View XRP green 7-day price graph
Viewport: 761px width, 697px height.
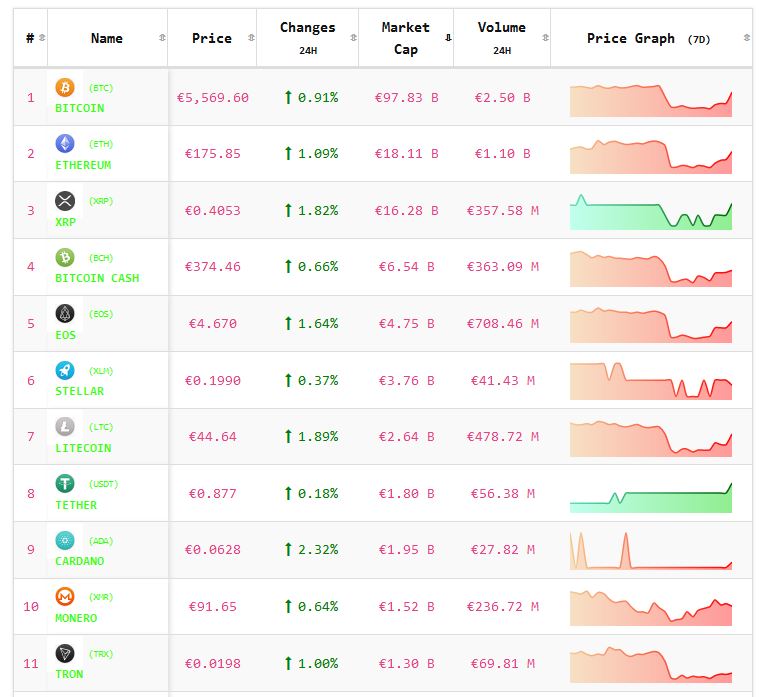[x=650, y=211]
